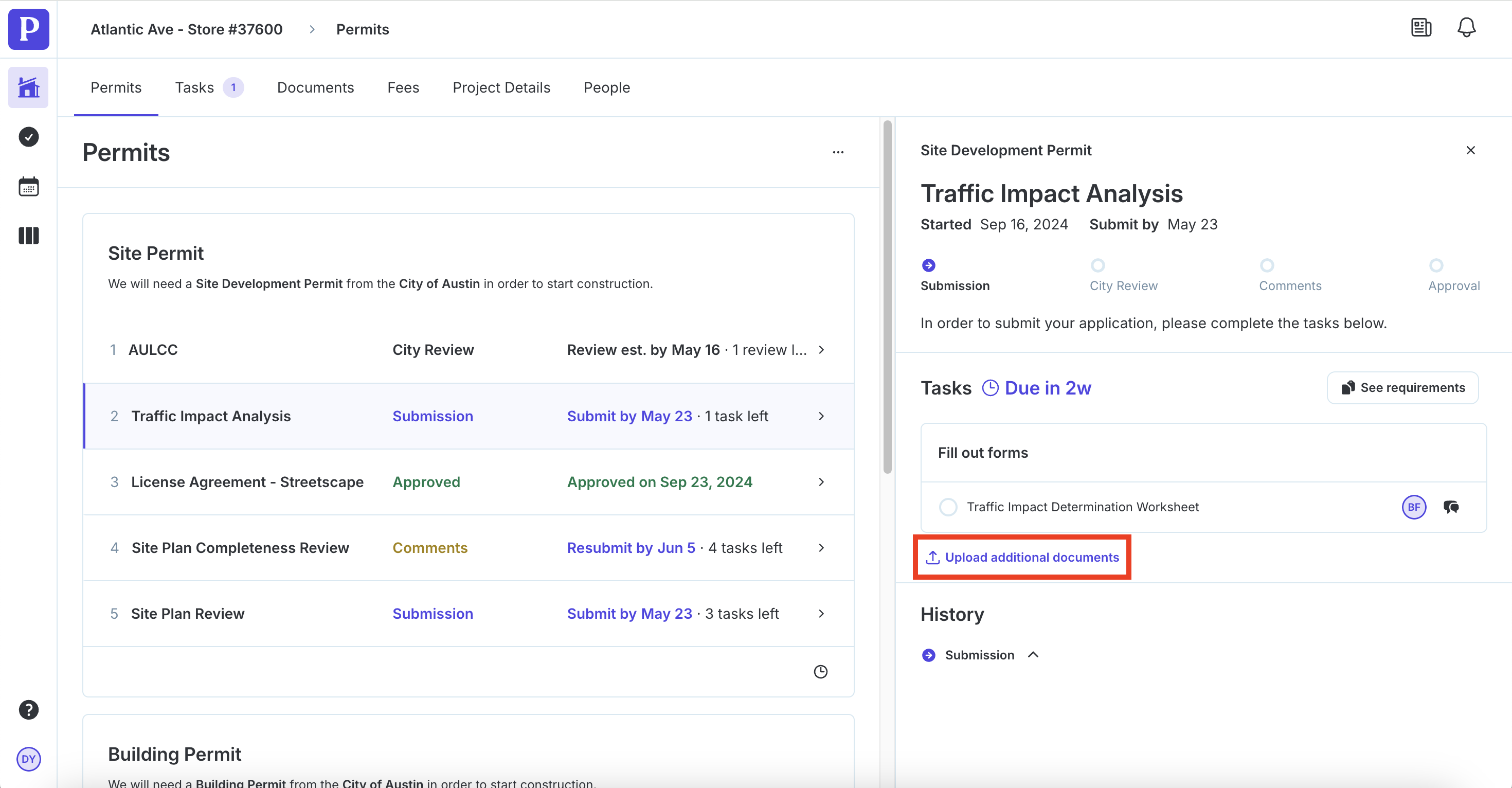Open the calendar sidebar icon
The height and width of the screenshot is (788, 1512).
point(28,187)
